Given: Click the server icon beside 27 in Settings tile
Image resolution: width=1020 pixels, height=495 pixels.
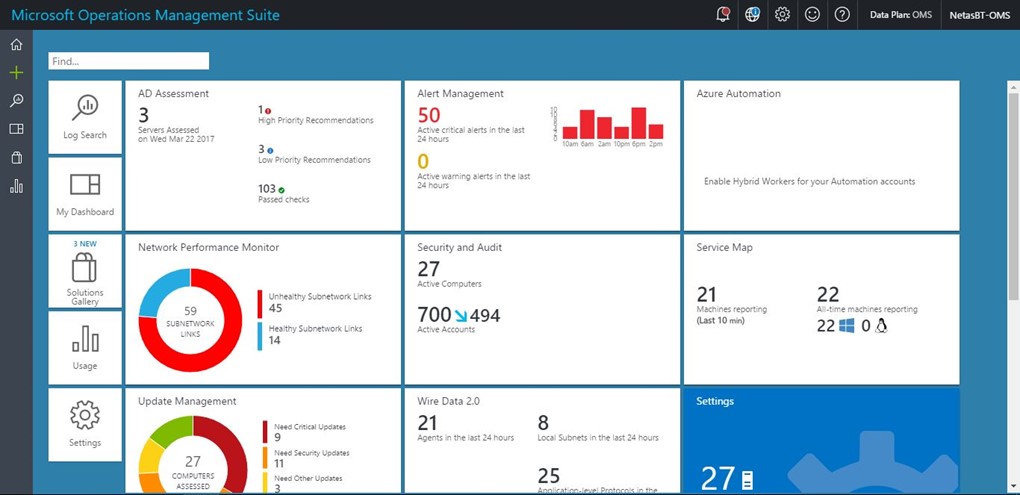Looking at the screenshot, I should 747,479.
